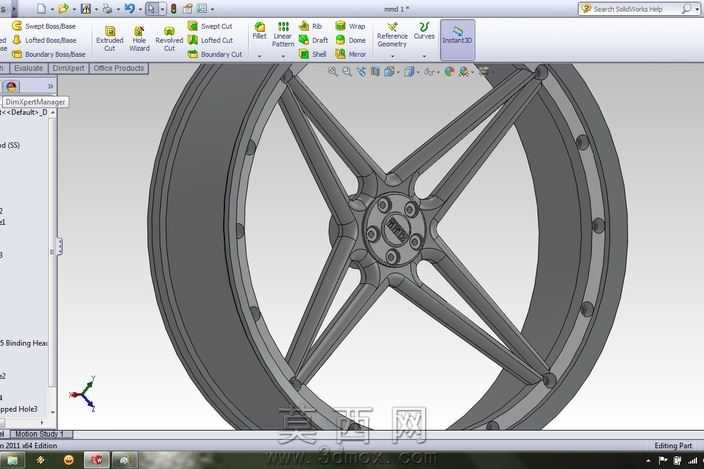
Task: Expand the Fillet dropdown arrow
Action: [260, 56]
